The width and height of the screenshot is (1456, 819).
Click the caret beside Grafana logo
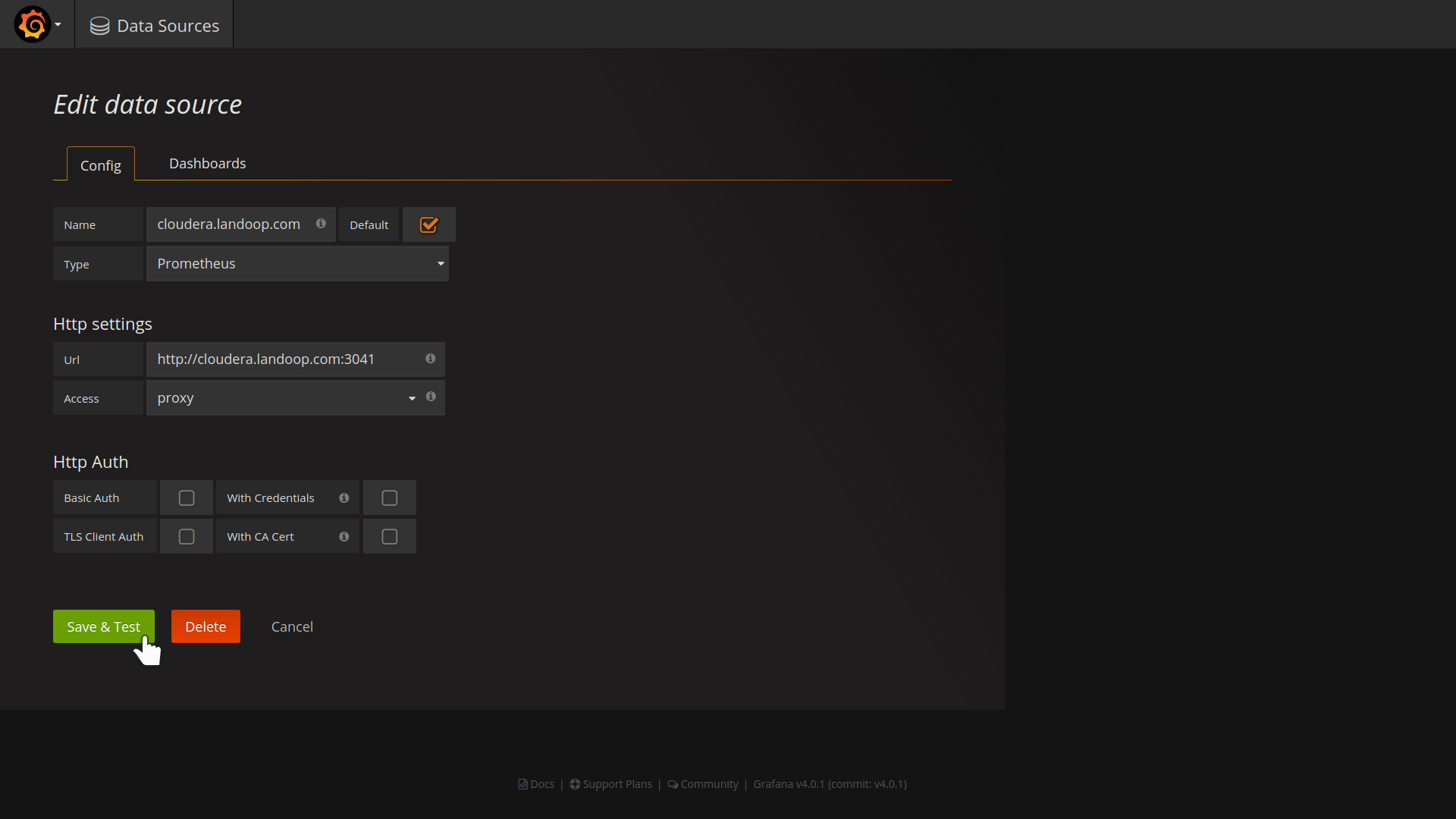[x=58, y=24]
